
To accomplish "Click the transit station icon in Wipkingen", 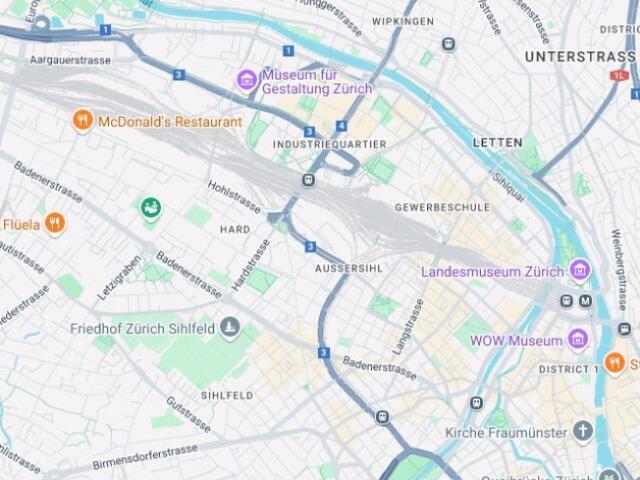I will pyautogui.click(x=449, y=44).
